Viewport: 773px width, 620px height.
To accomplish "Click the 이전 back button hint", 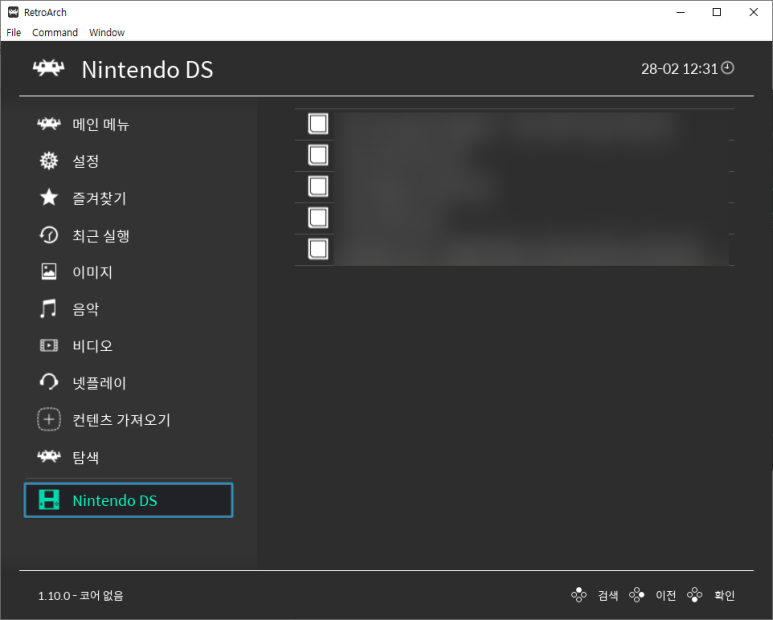I will pos(666,595).
